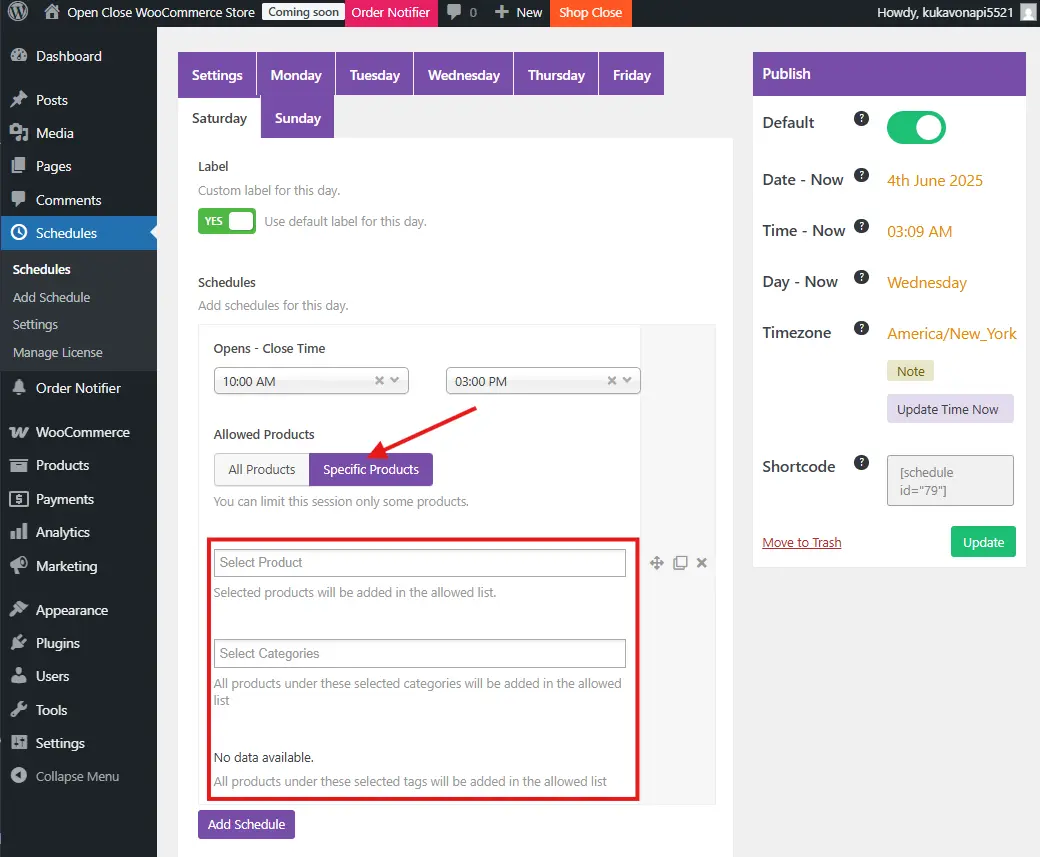Click the plus New icon in admin bar
1040x857 pixels.
click(x=502, y=12)
